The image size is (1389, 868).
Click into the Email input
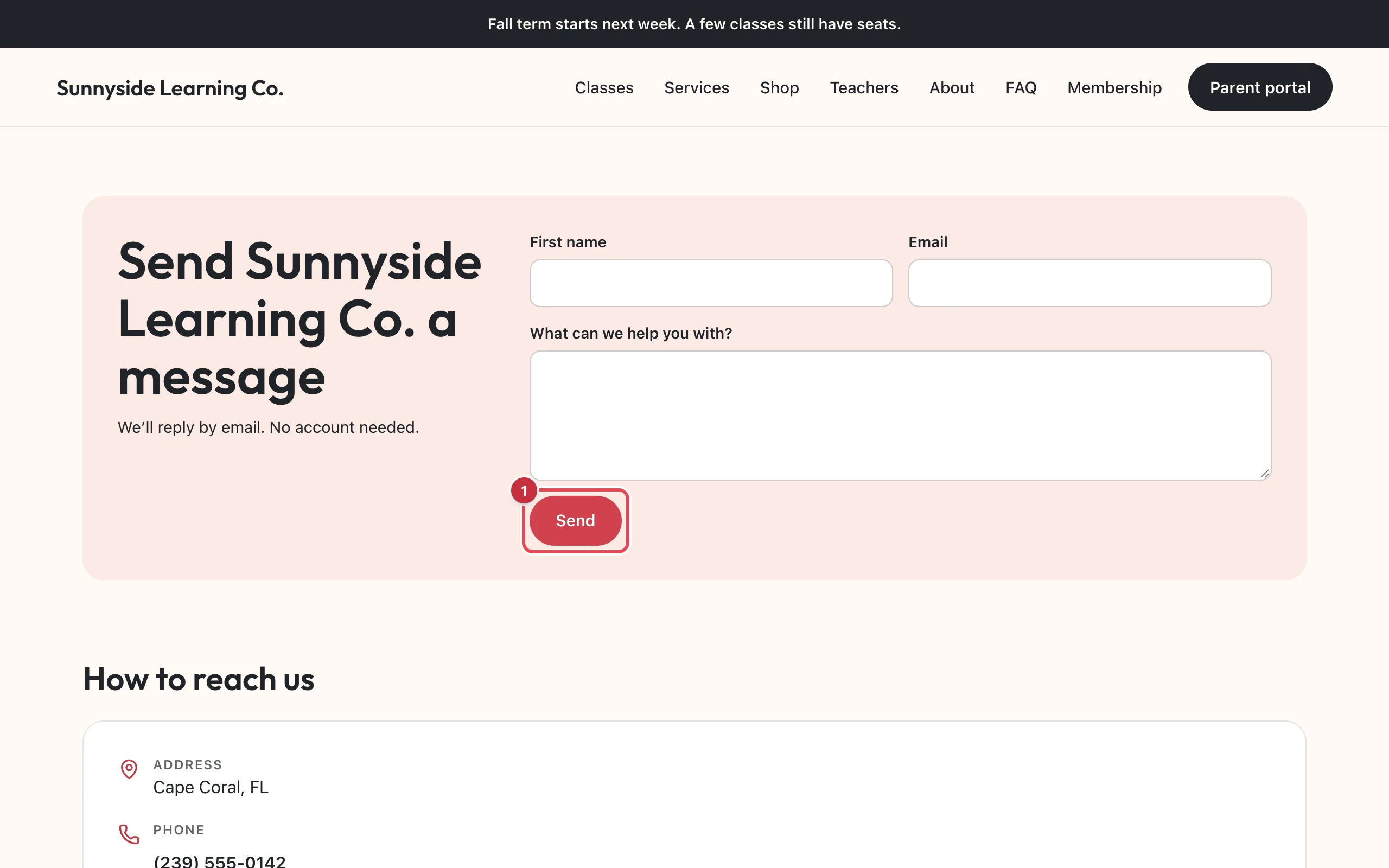point(1089,283)
